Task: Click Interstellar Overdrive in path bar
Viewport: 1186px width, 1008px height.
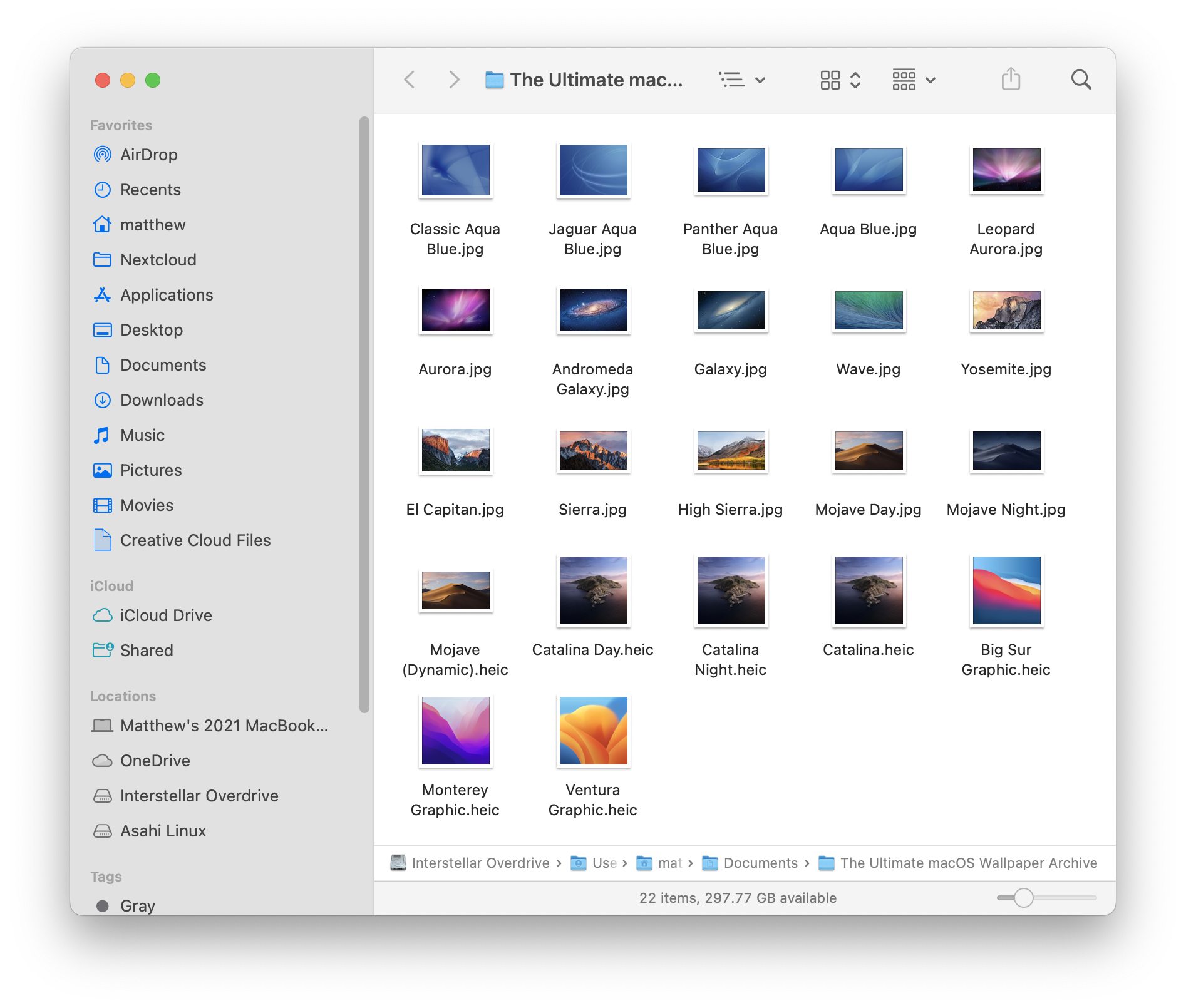Action: [480, 863]
